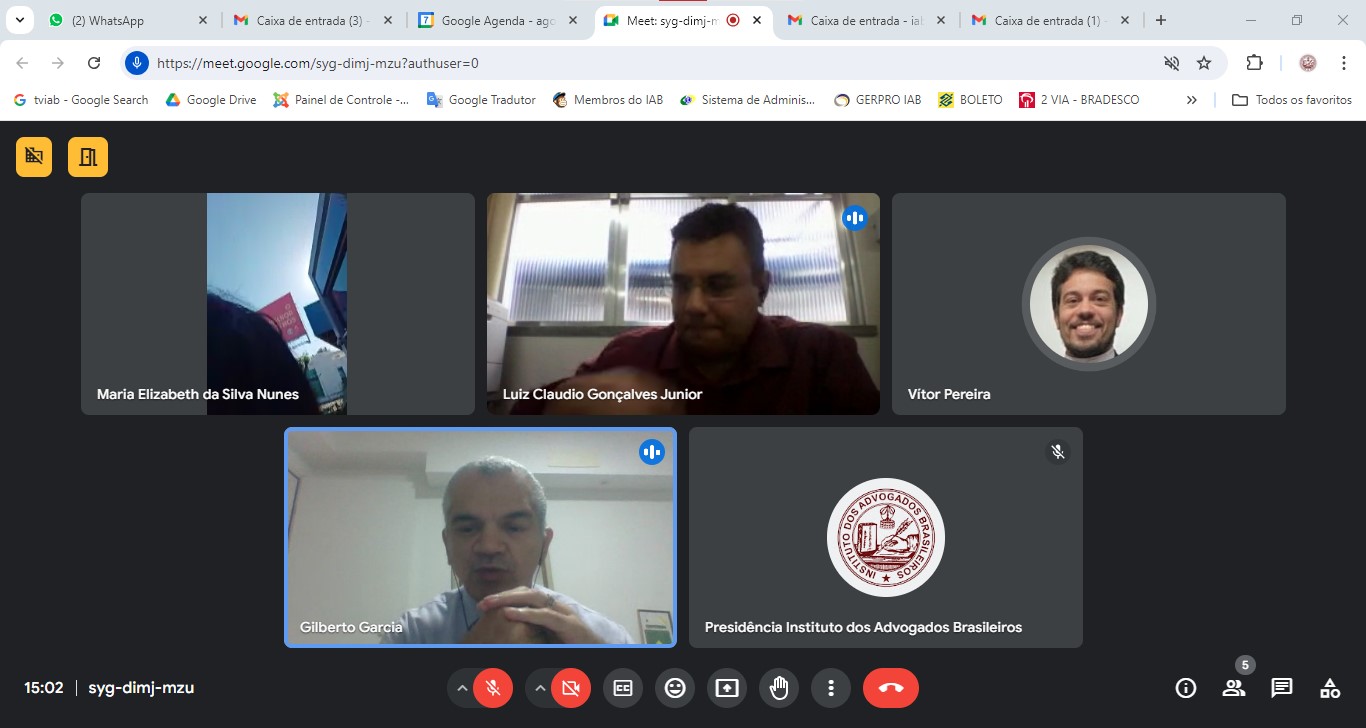Viewport: 1366px width, 728px height.
Task: Open more options three-dot menu
Action: click(x=831, y=688)
